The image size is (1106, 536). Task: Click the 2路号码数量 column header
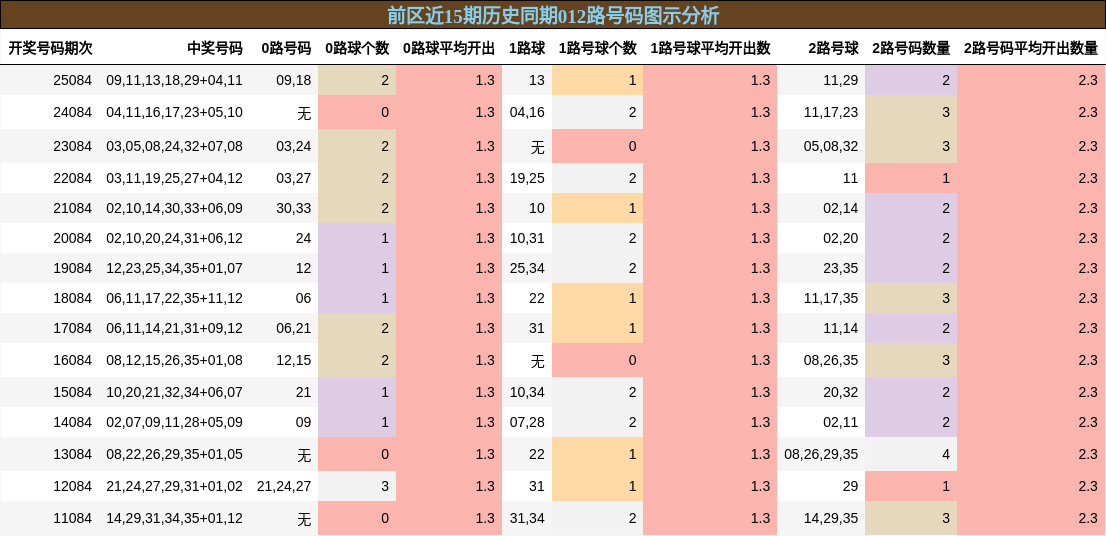coord(911,48)
